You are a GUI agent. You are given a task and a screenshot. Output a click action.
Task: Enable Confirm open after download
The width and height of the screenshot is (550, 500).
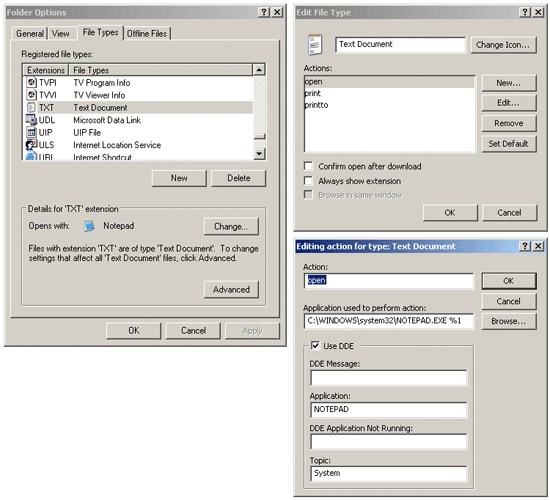(308, 166)
